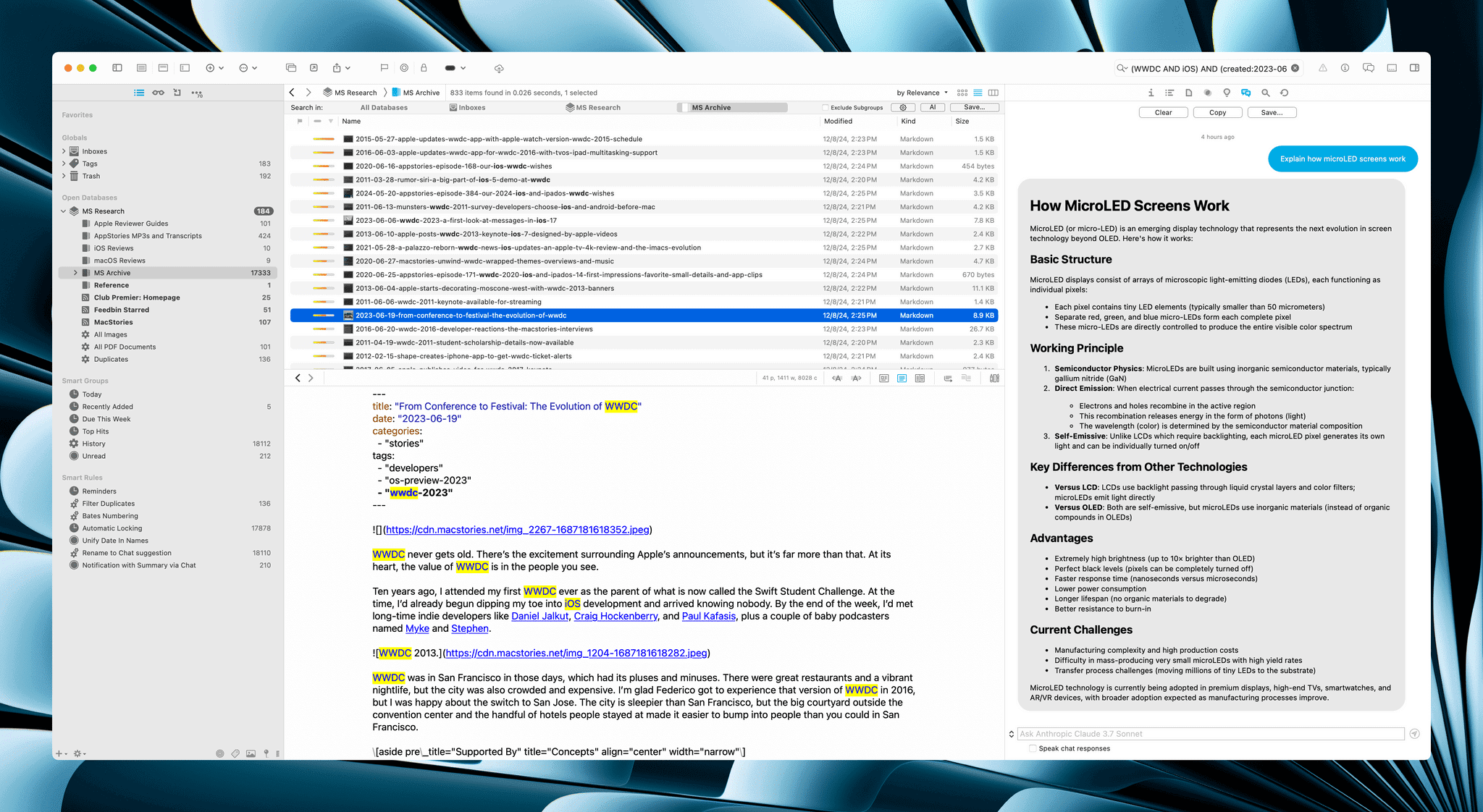The height and width of the screenshot is (812, 1483).
Task: Select the extras ellipsis sidebar icon
Action: (197, 93)
